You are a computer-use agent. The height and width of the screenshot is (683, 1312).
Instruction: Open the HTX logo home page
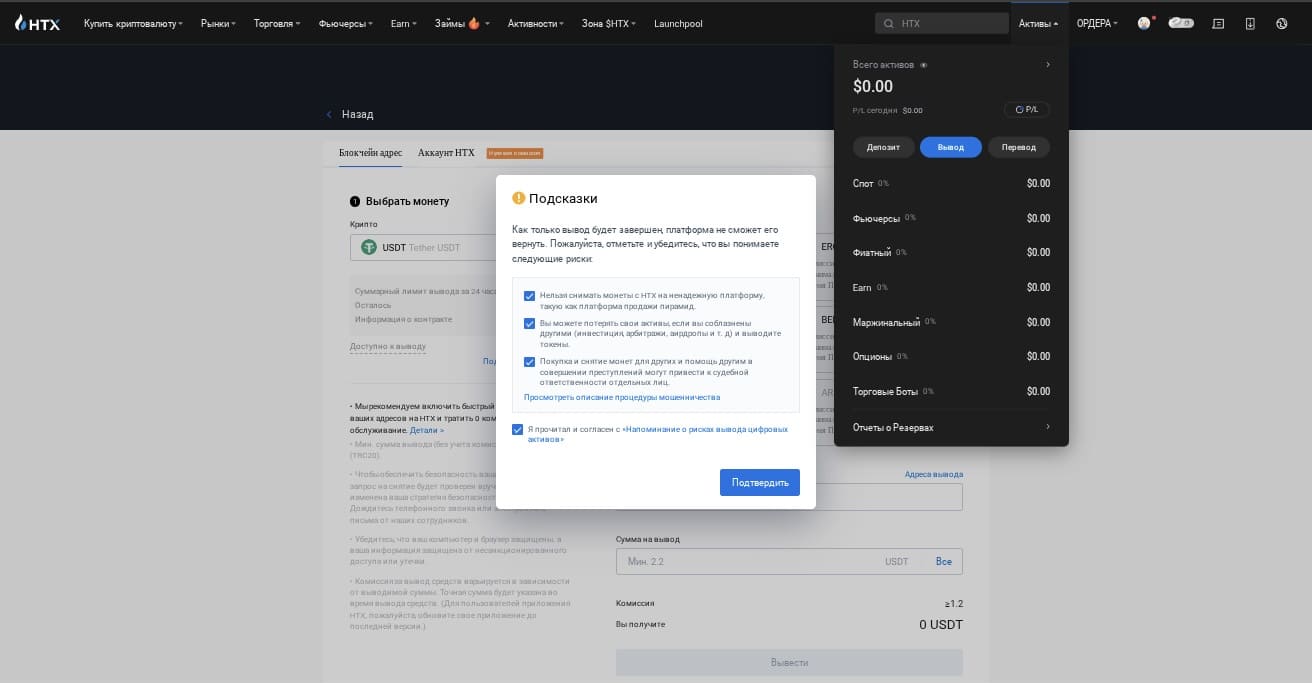37,23
